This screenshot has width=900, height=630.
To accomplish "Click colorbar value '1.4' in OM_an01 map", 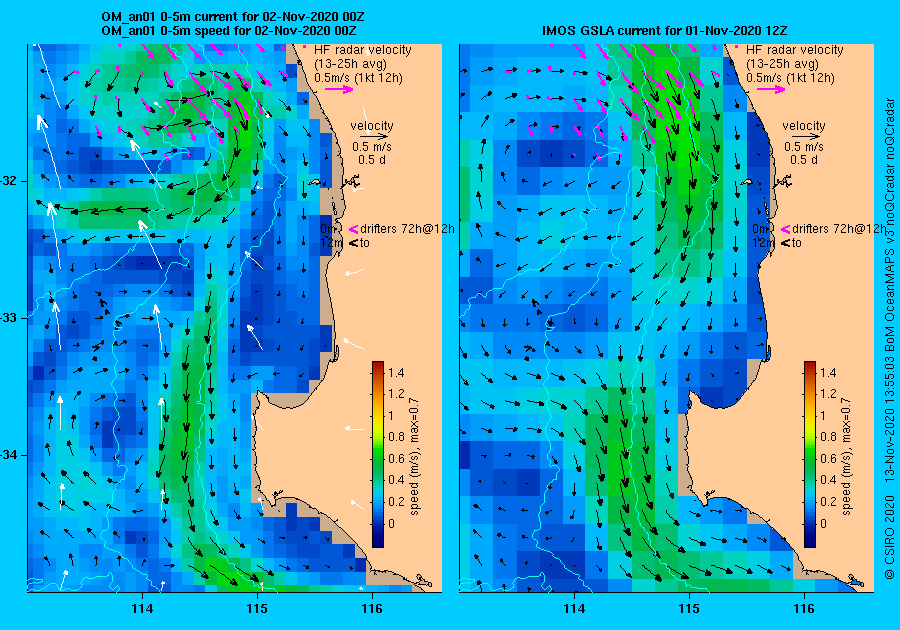I will coord(396,373).
